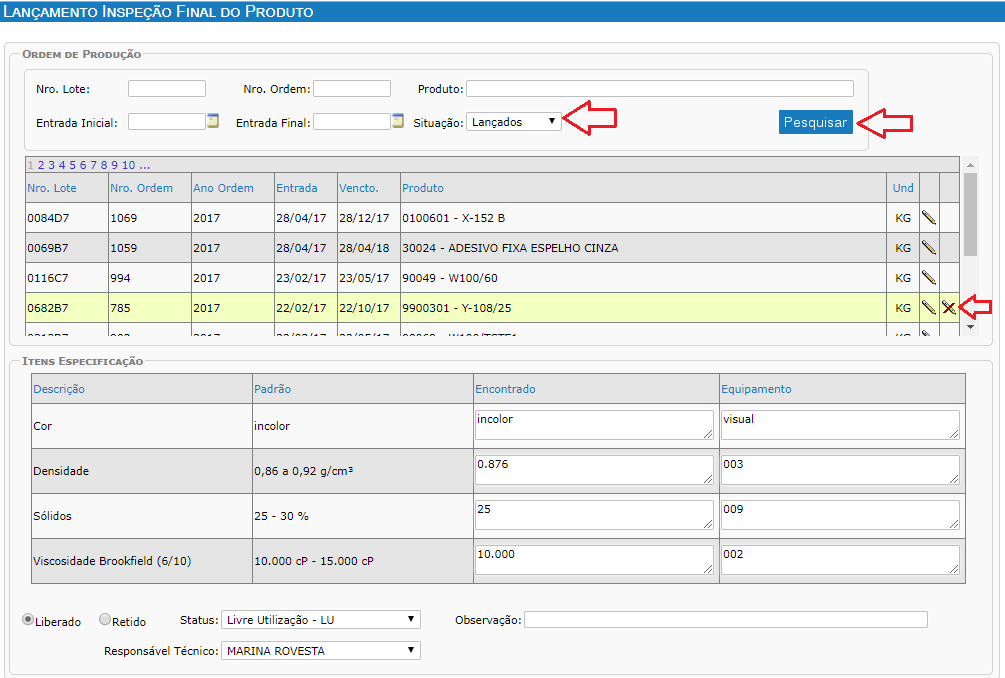Screen dimensions: 1005x678
Task: Select the Retido radio option
Action: (x=105, y=620)
